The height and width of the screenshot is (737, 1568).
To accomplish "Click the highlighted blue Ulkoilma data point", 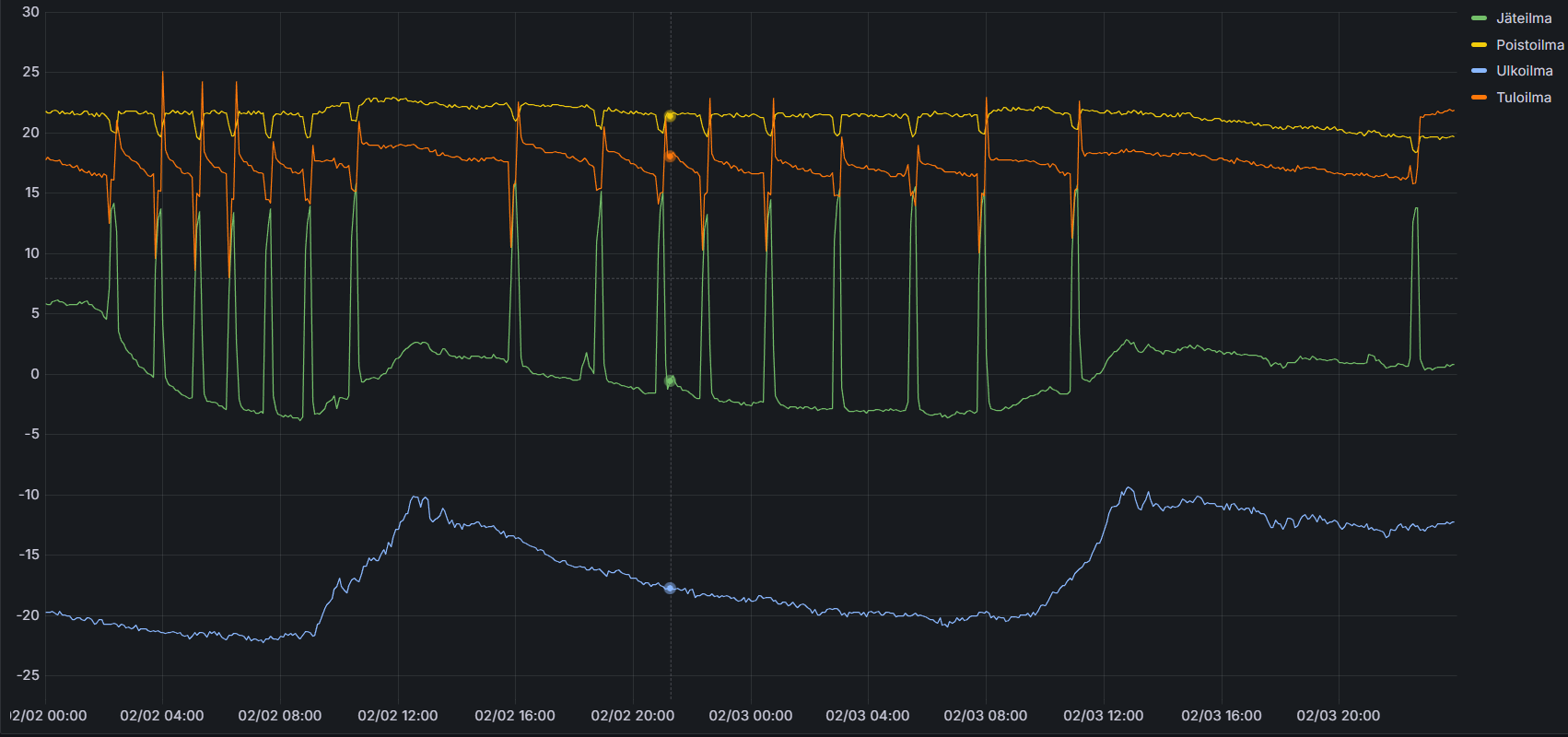I will (670, 588).
